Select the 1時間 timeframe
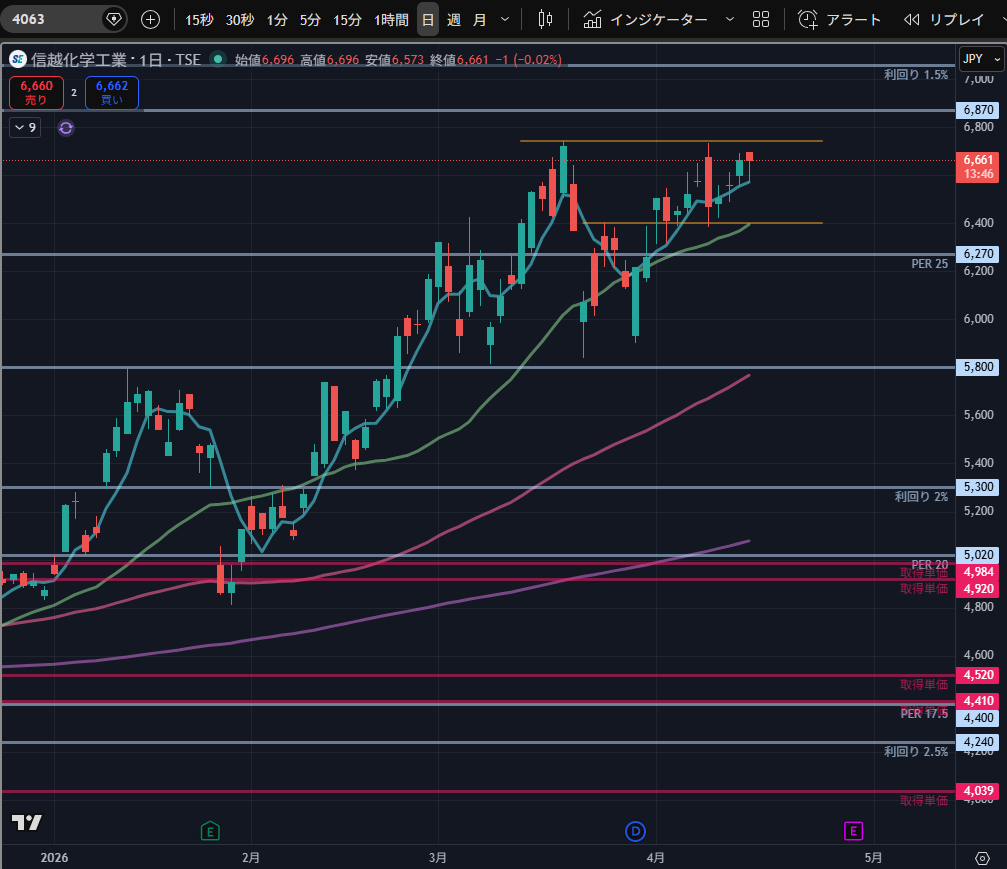The image size is (1007, 869). 391,20
